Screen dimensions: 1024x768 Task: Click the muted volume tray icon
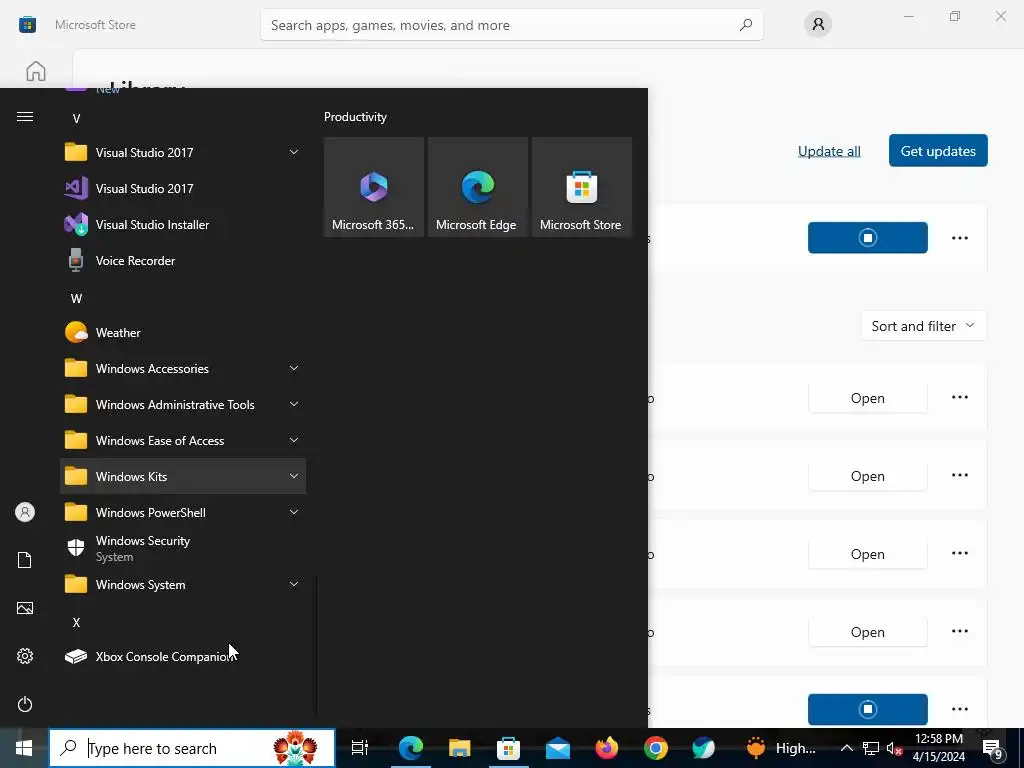coord(894,748)
